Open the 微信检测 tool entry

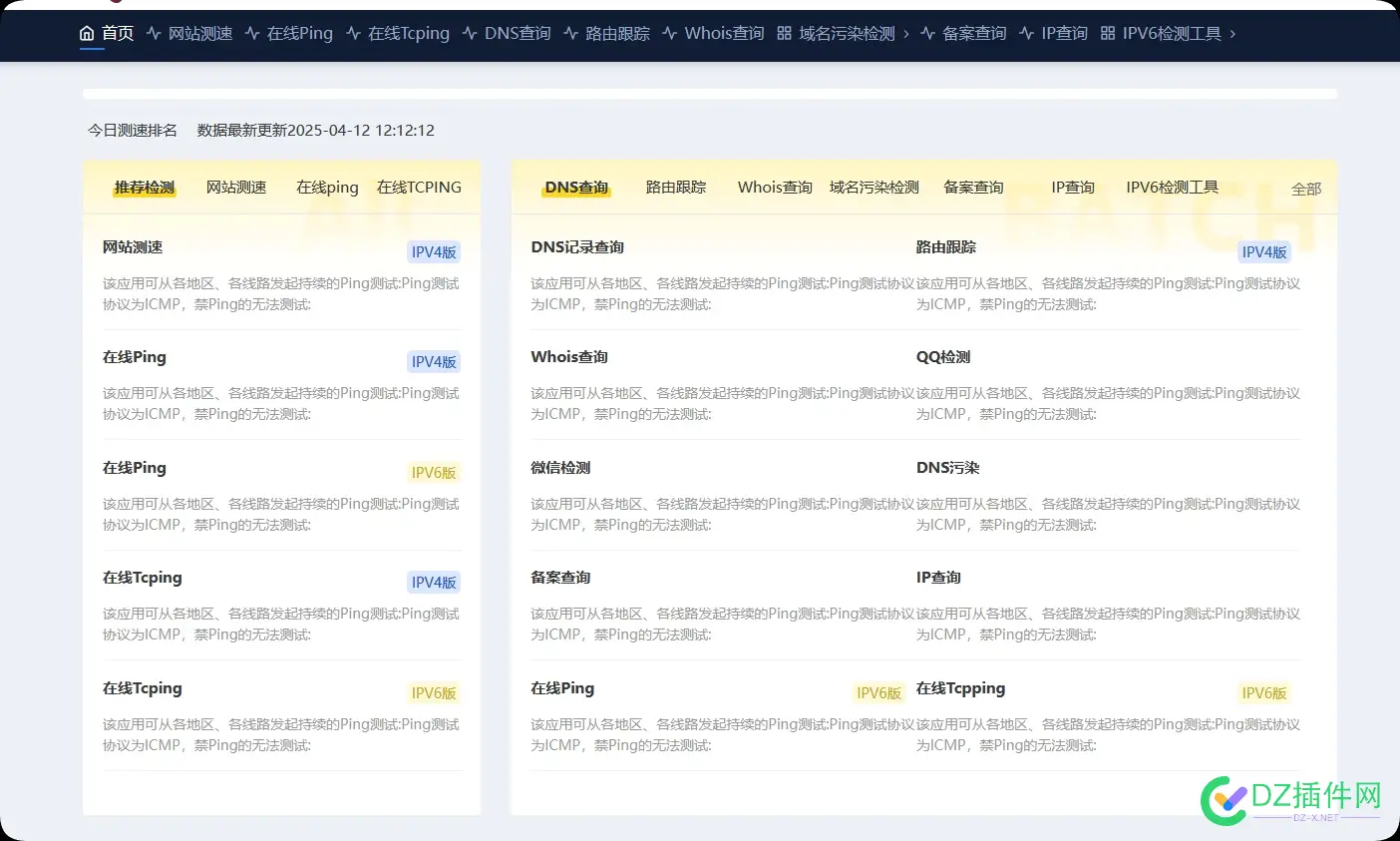click(x=560, y=467)
